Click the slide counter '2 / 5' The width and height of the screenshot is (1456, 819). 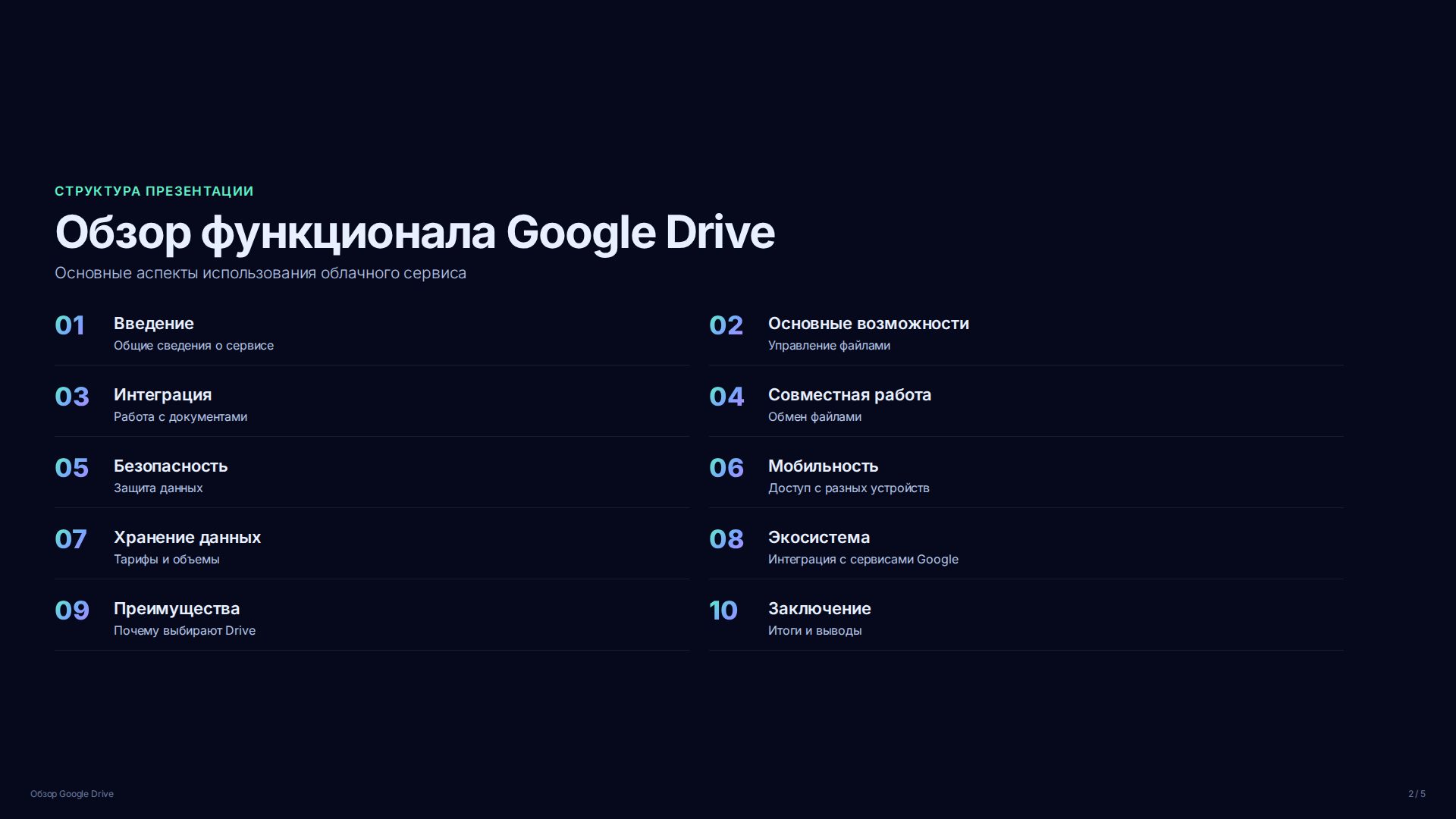(x=1417, y=794)
